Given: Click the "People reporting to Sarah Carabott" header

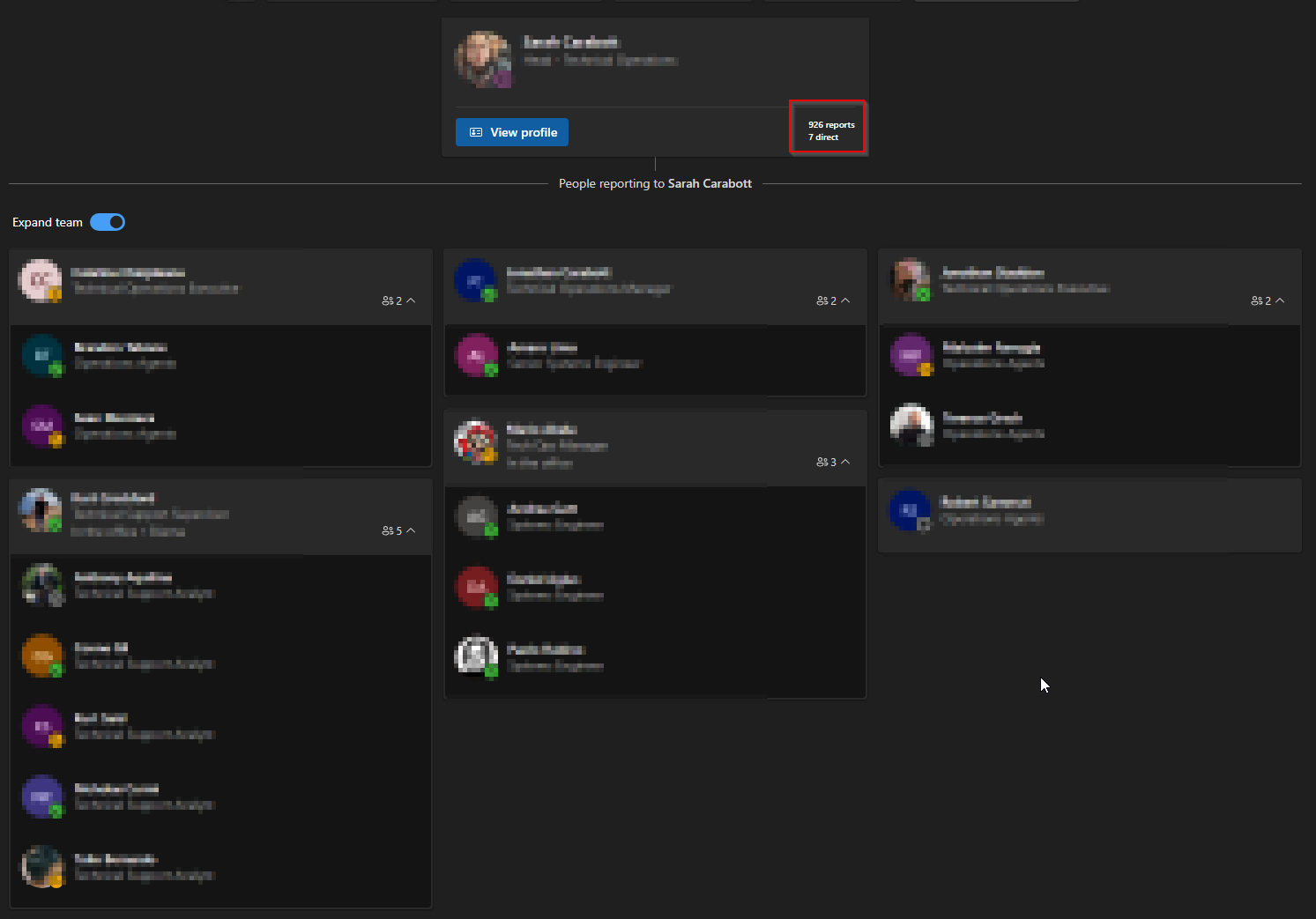Looking at the screenshot, I should click(x=655, y=183).
